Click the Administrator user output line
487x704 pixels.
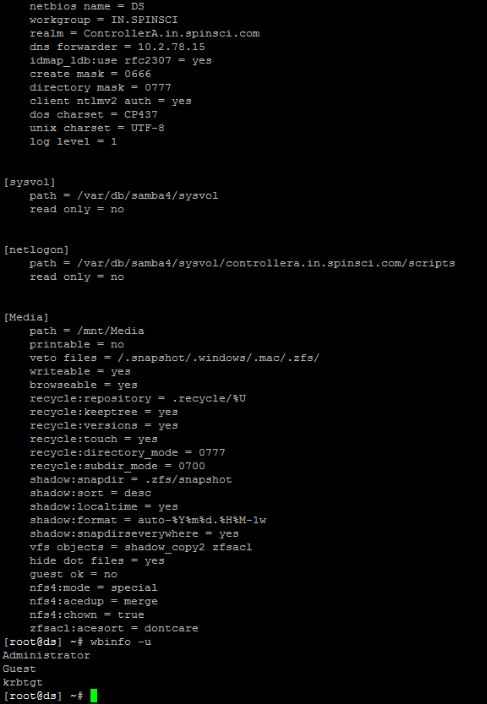tap(46, 656)
